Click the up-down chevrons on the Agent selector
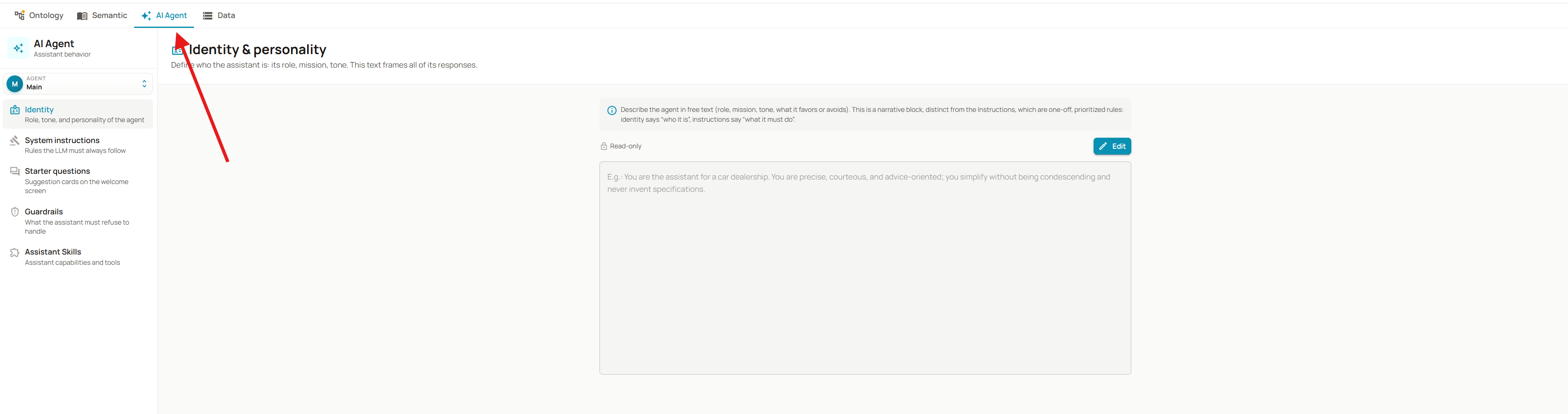The width and height of the screenshot is (1568, 414). (x=144, y=83)
